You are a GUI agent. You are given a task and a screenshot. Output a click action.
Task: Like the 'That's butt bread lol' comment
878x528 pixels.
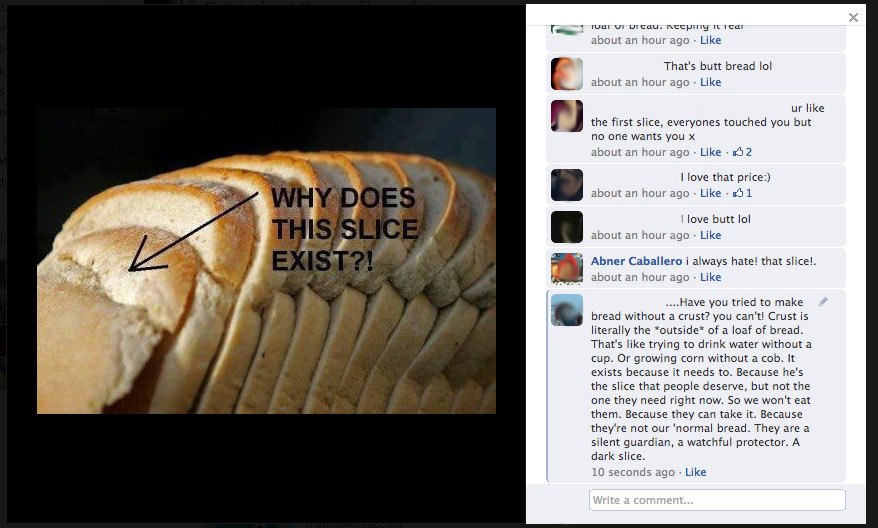tap(710, 82)
